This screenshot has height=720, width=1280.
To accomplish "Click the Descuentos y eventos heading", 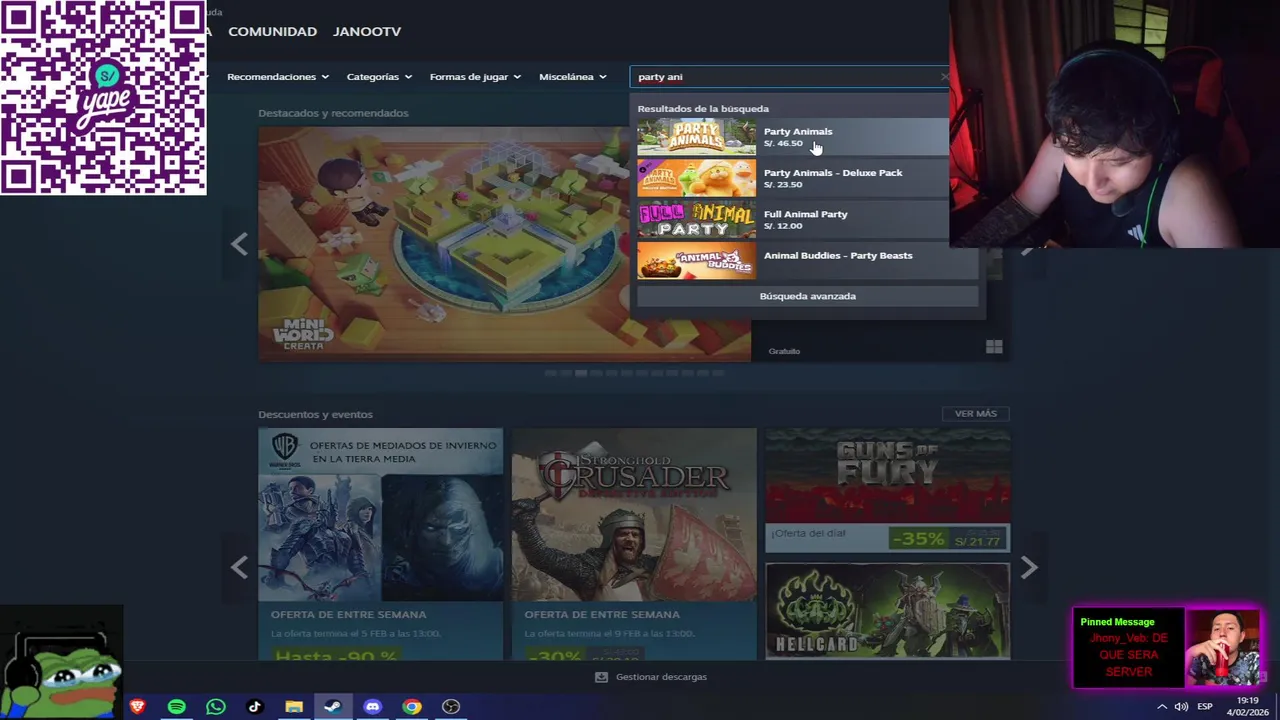I will click(x=315, y=414).
